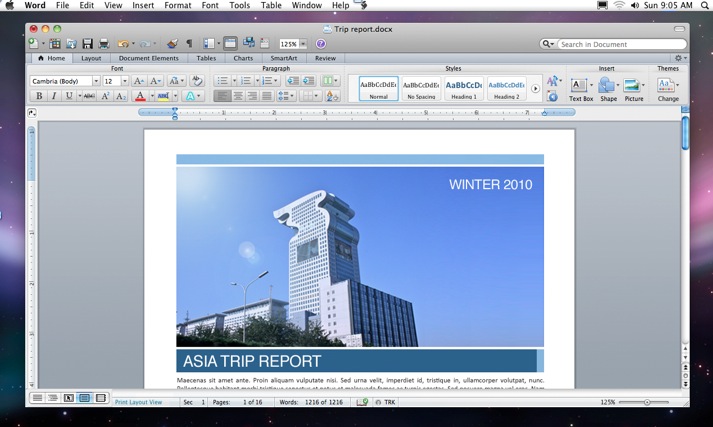Toggle Bold formatting

tap(39, 97)
